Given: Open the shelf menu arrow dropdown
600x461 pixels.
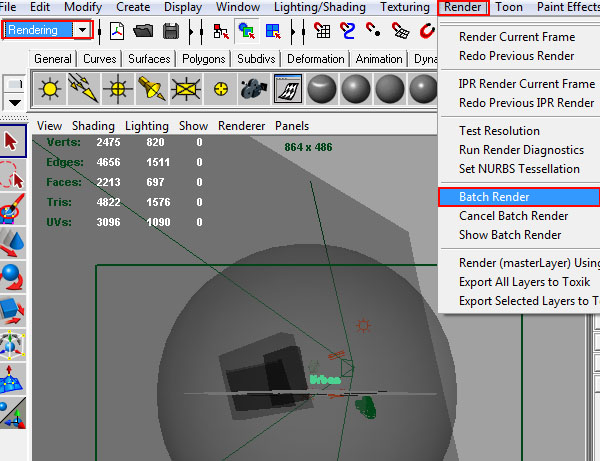Looking at the screenshot, I should (x=15, y=103).
